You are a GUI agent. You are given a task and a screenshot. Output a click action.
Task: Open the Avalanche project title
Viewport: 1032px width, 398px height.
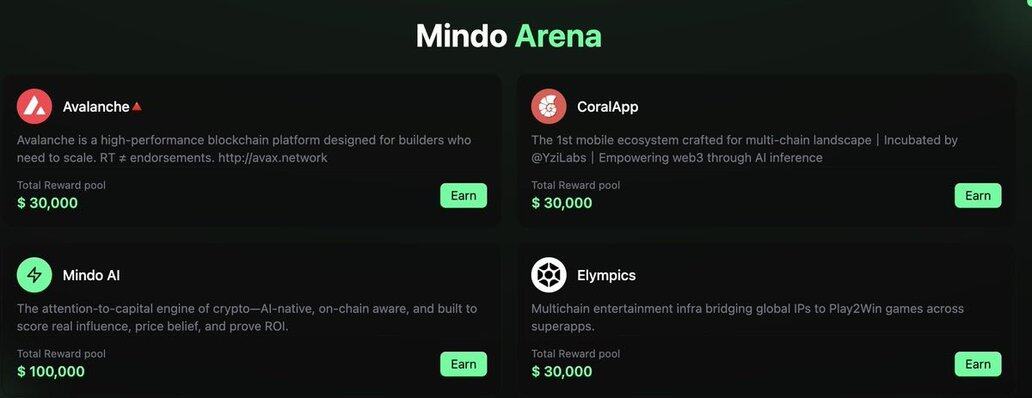click(x=96, y=107)
